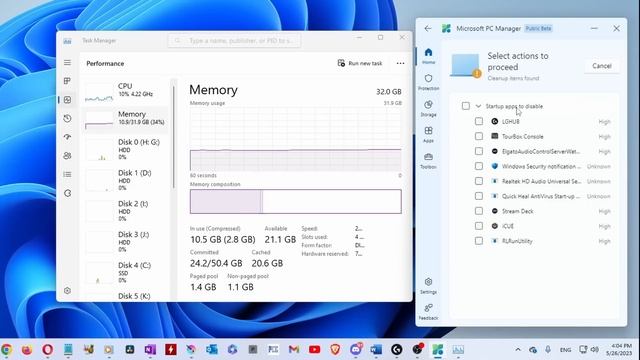
Task: Check Quick Heal AntiVirus Start-up checkbox
Action: [479, 196]
